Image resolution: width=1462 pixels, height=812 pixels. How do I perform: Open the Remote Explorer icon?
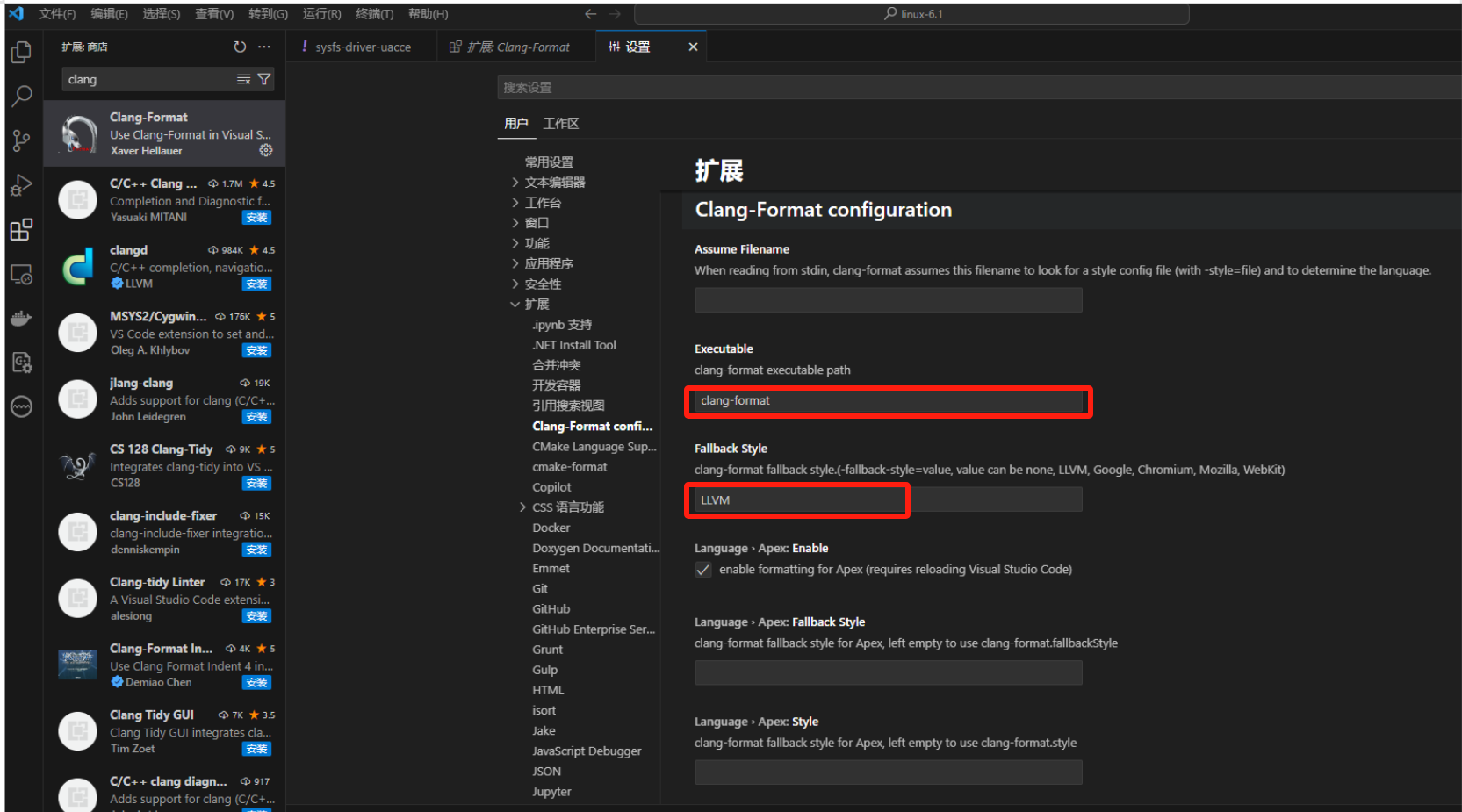pyautogui.click(x=21, y=274)
